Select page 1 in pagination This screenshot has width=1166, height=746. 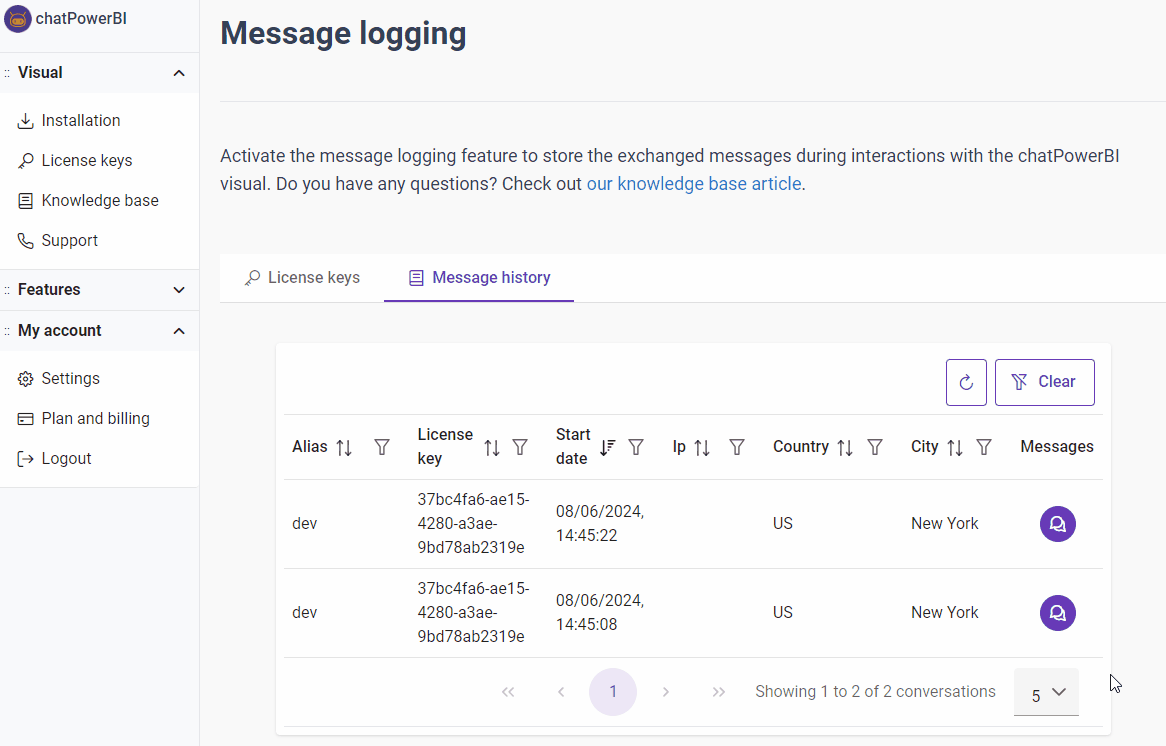[613, 692]
